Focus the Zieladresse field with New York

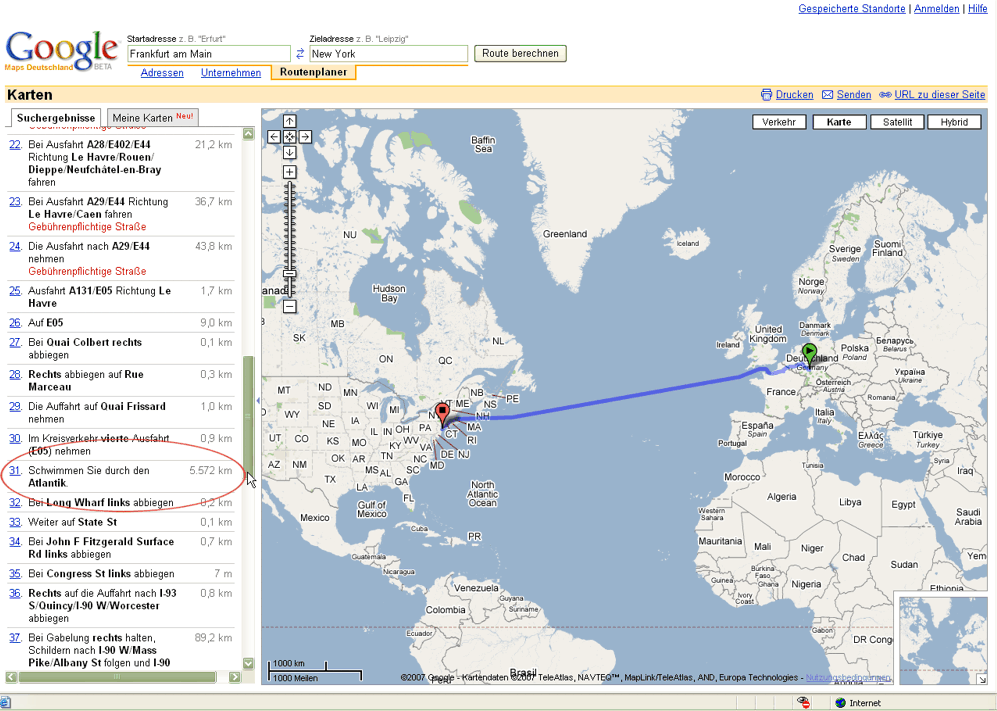(x=388, y=54)
